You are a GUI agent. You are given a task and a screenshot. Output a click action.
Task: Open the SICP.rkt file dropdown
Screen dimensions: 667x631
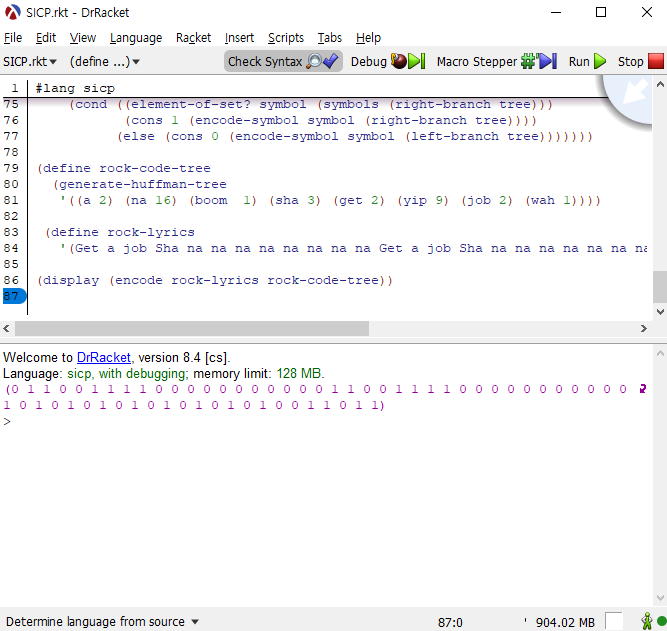(x=30, y=62)
